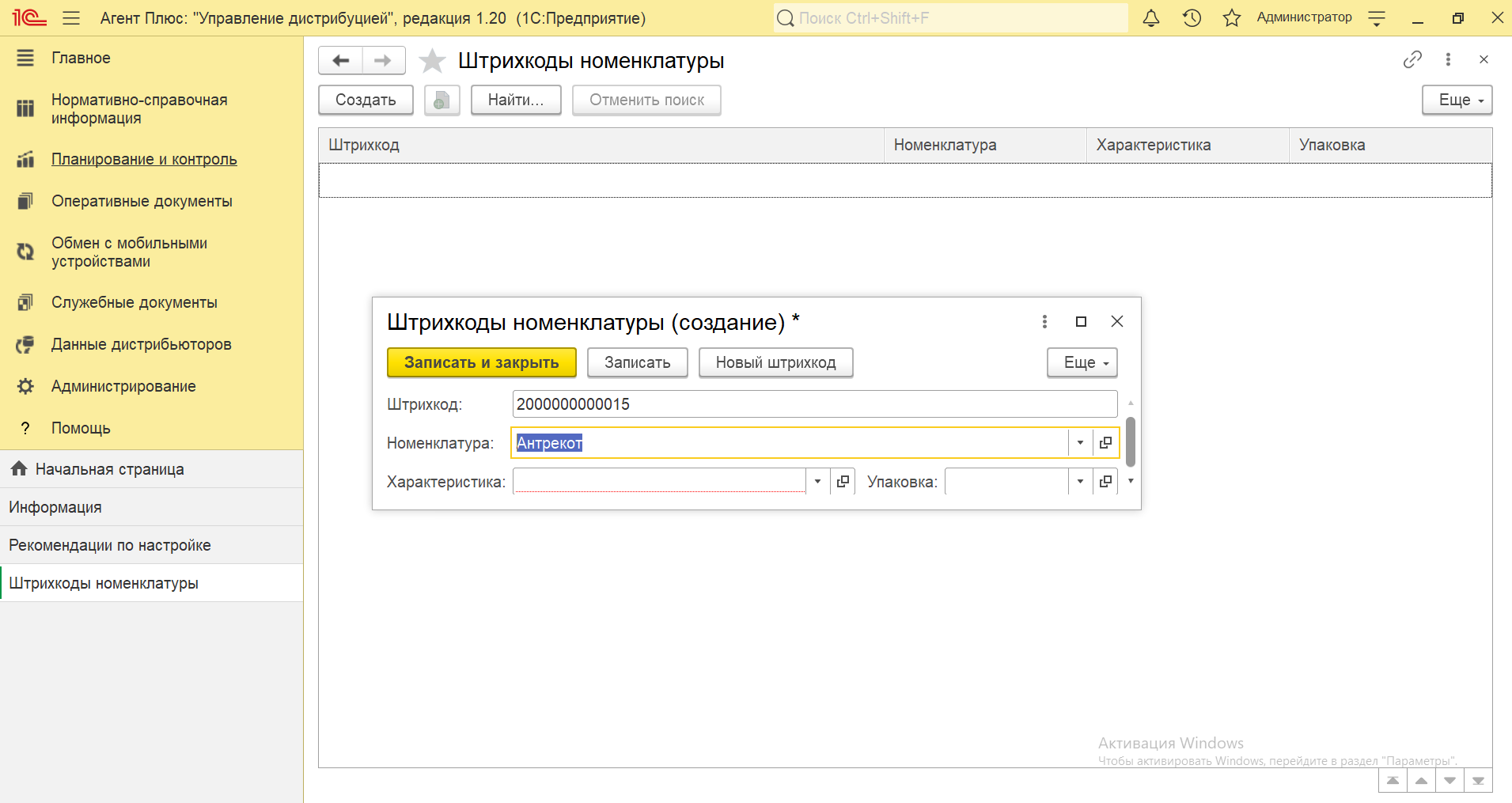Add Штрихкоды номенклатуры to favorites star
This screenshot has width=1512, height=803.
click(x=432, y=61)
